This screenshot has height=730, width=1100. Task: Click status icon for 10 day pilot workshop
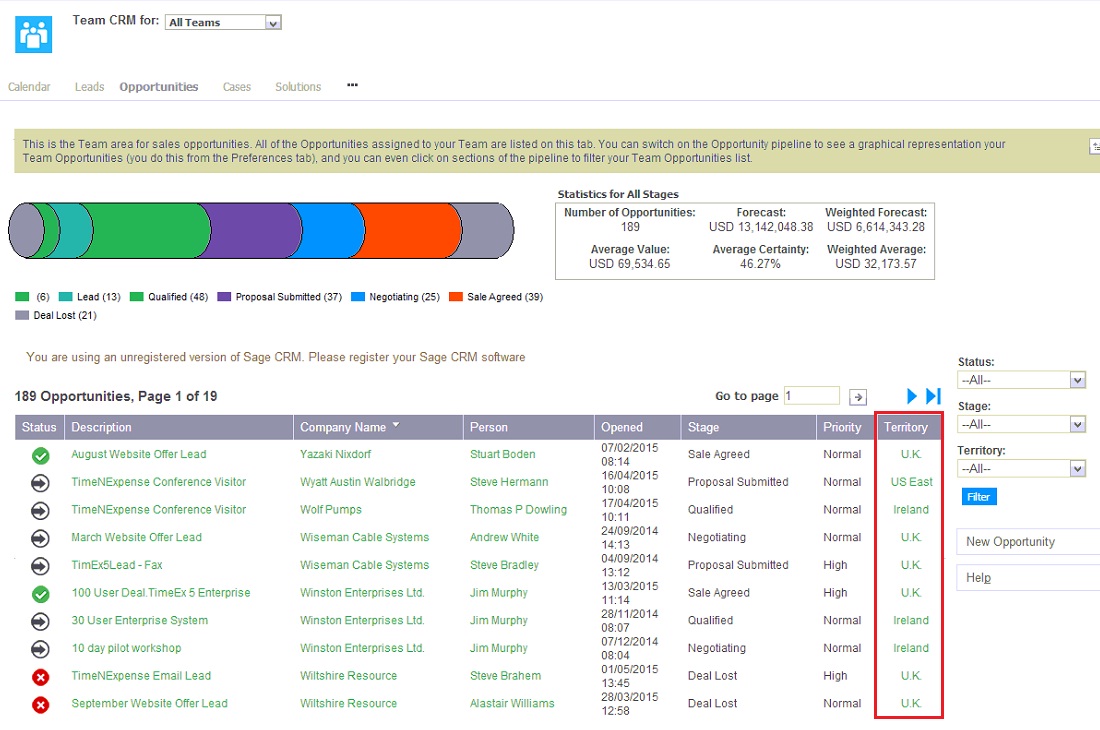click(41, 649)
